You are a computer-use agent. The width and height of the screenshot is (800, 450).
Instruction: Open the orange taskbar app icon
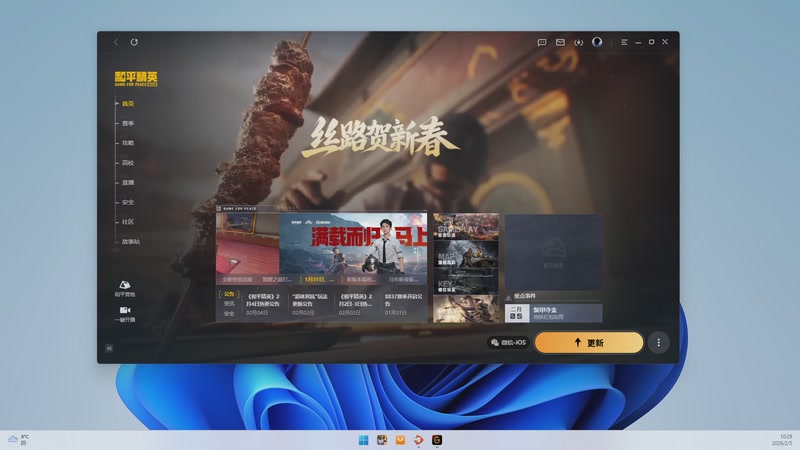pos(400,440)
